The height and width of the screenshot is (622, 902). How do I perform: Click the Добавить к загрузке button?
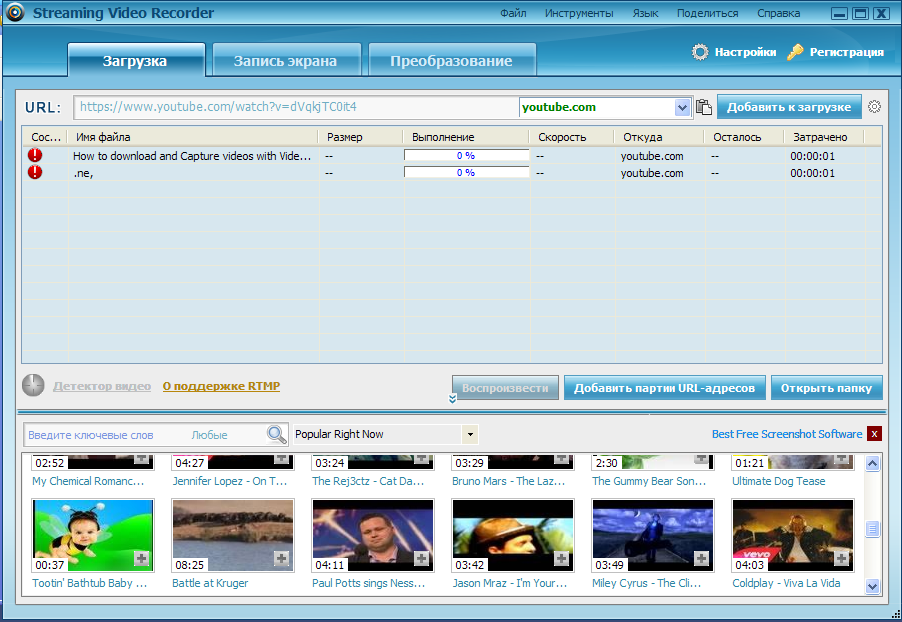788,107
